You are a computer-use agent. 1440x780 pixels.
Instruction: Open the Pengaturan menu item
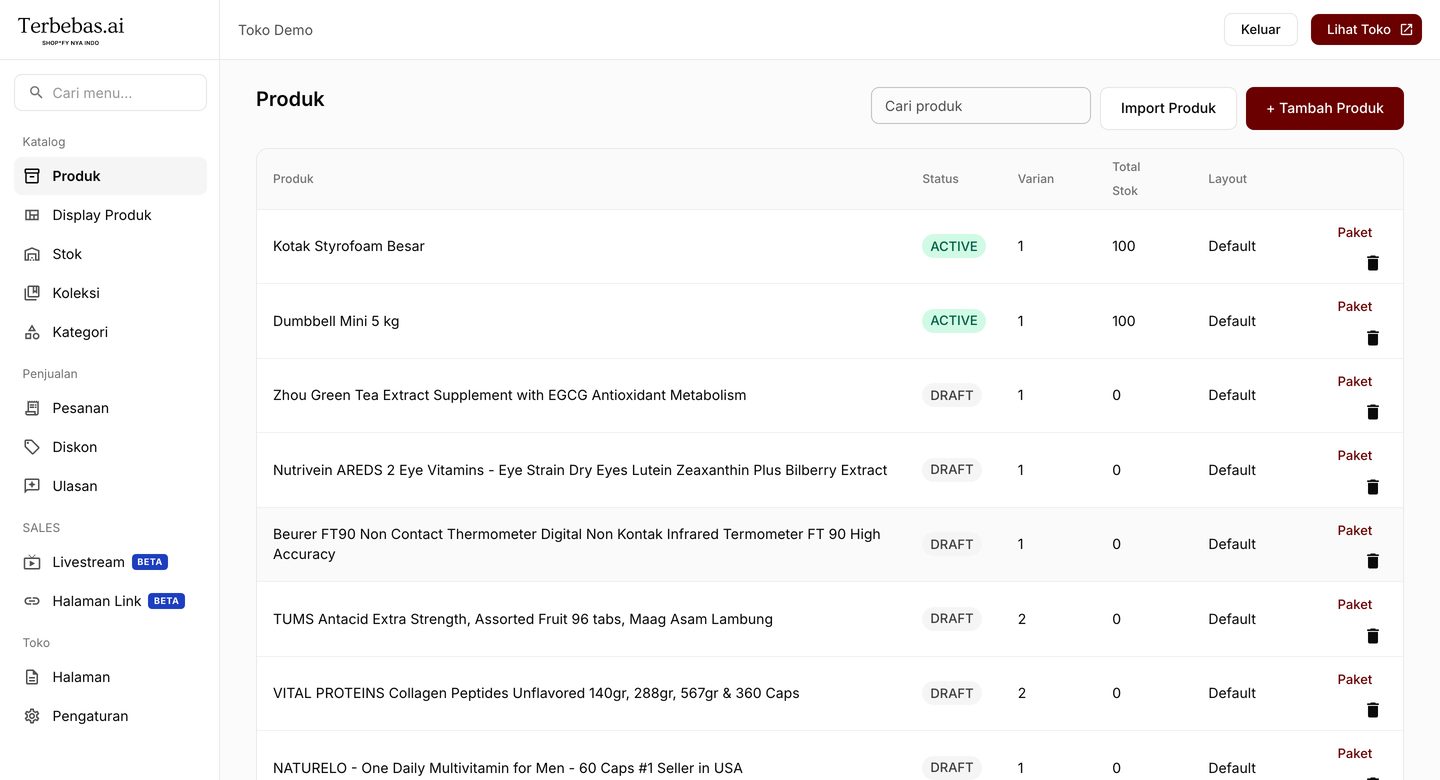(110, 716)
